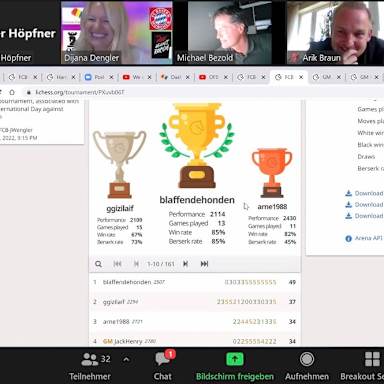Screen dimensions: 384x384
Task: Click the browser home icon
Action: coord(12,92)
